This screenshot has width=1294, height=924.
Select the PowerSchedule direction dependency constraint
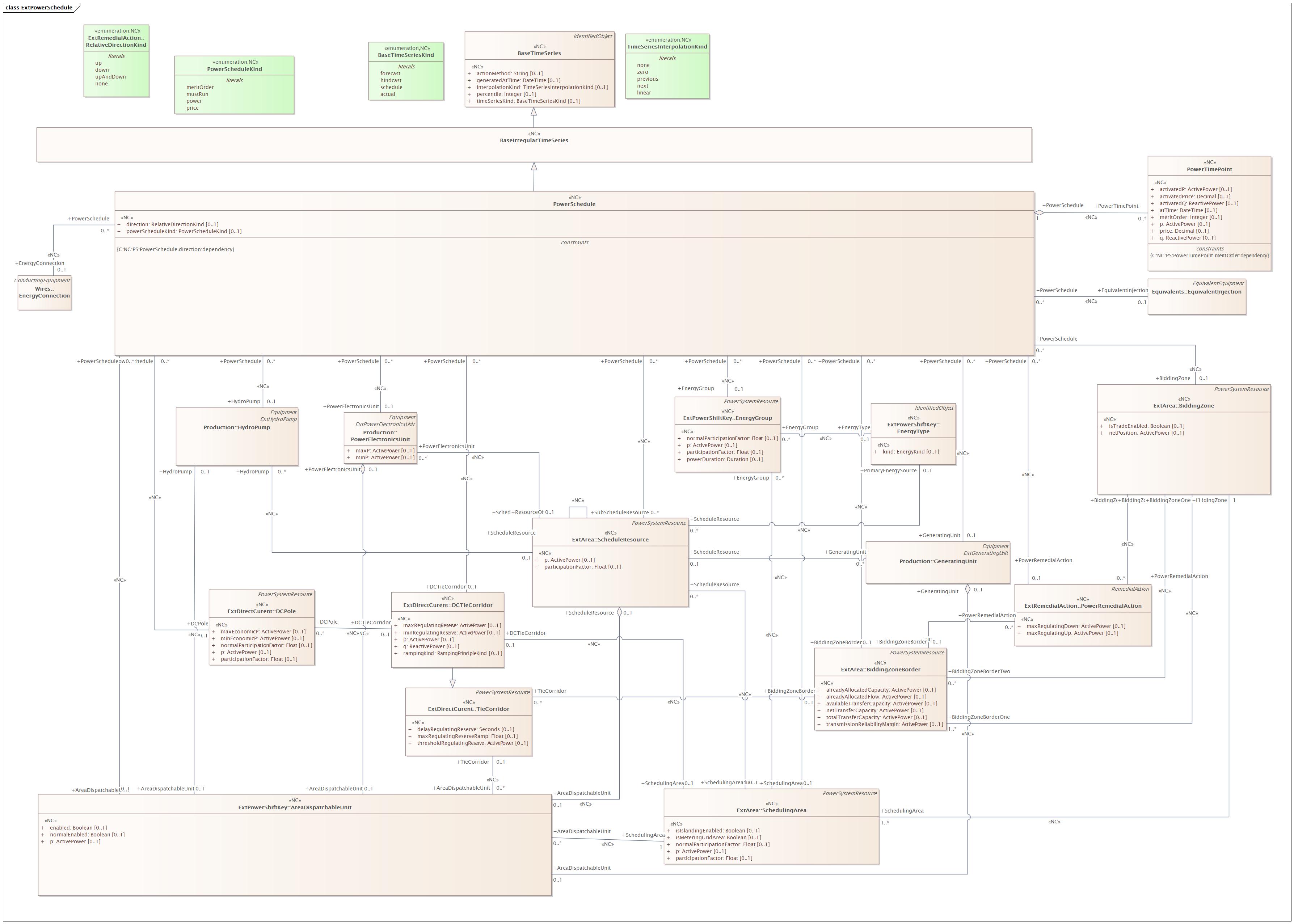point(175,250)
